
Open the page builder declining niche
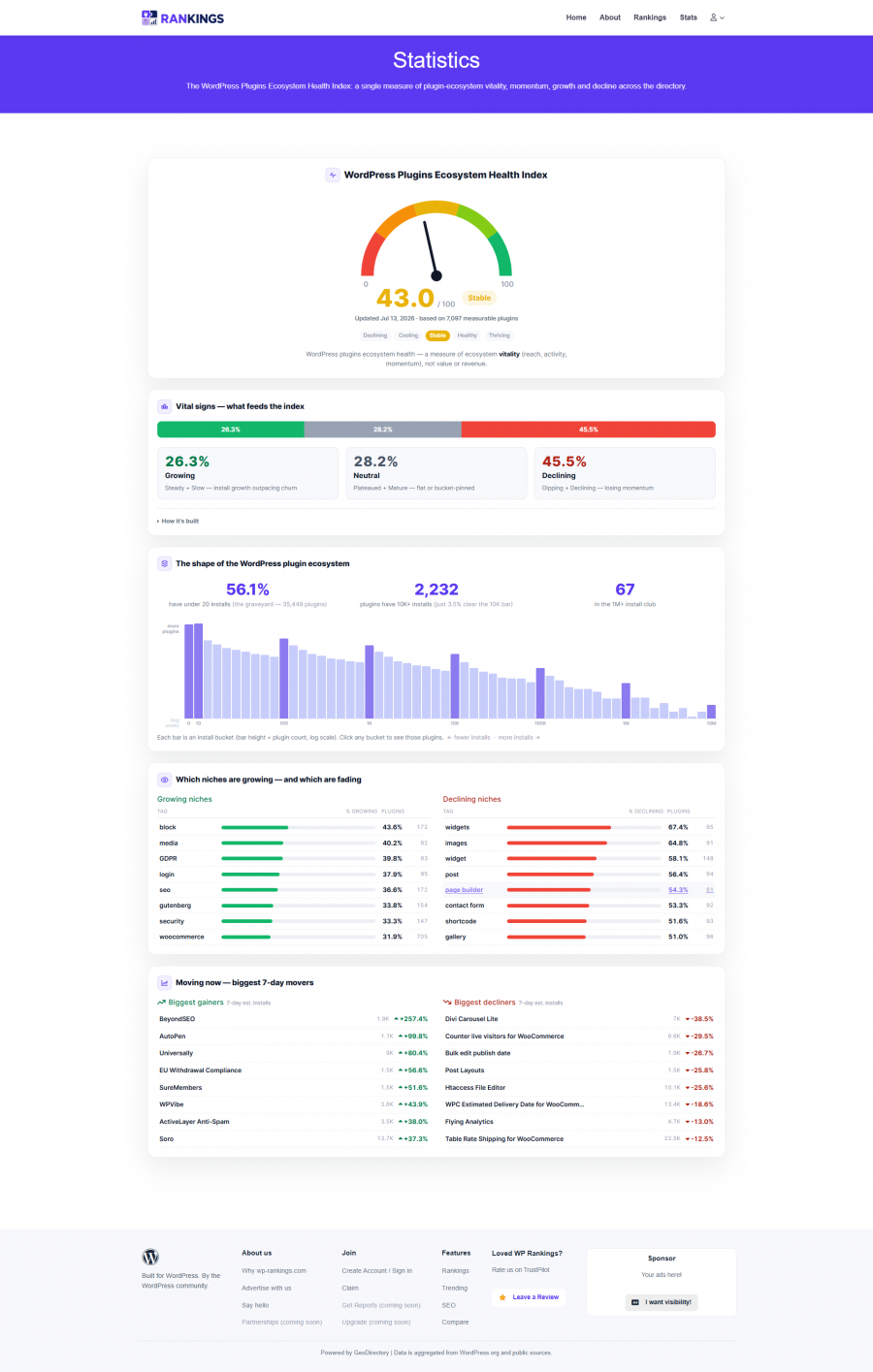(x=579, y=890)
